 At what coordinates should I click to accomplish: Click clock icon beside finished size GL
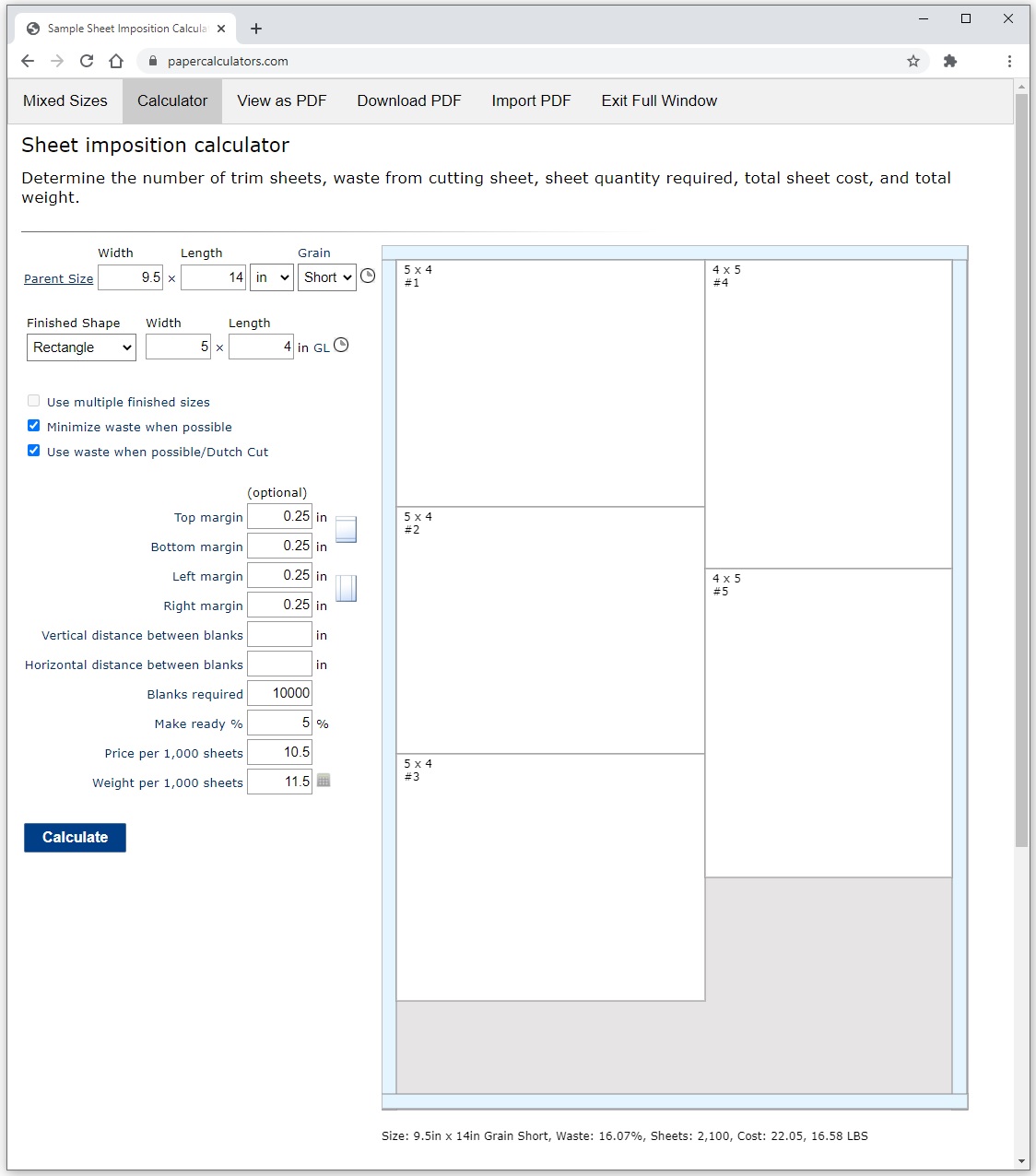(x=341, y=345)
